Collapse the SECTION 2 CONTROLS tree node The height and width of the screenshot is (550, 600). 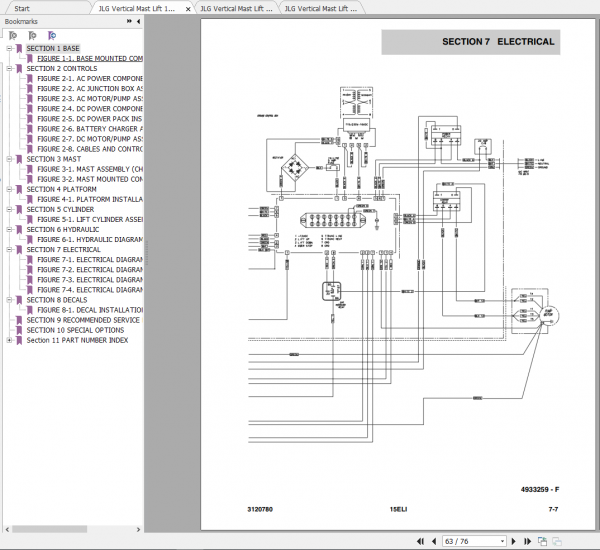click(9, 69)
